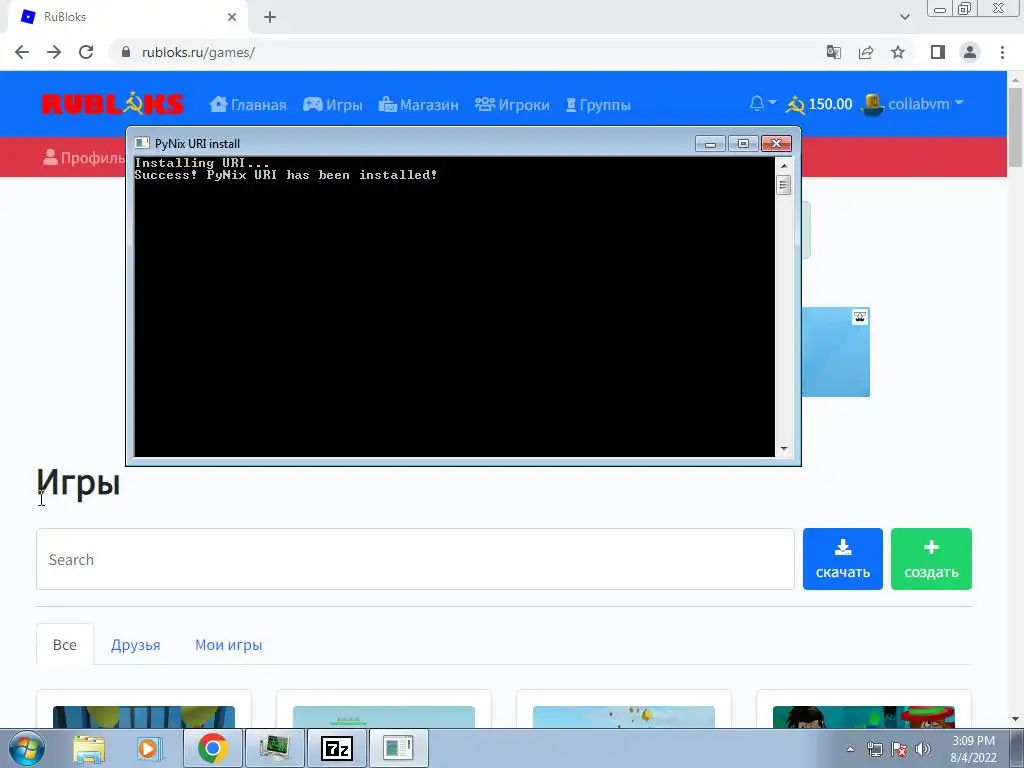Open the Профиль link in red bar
The image size is (1024, 768).
(84, 157)
